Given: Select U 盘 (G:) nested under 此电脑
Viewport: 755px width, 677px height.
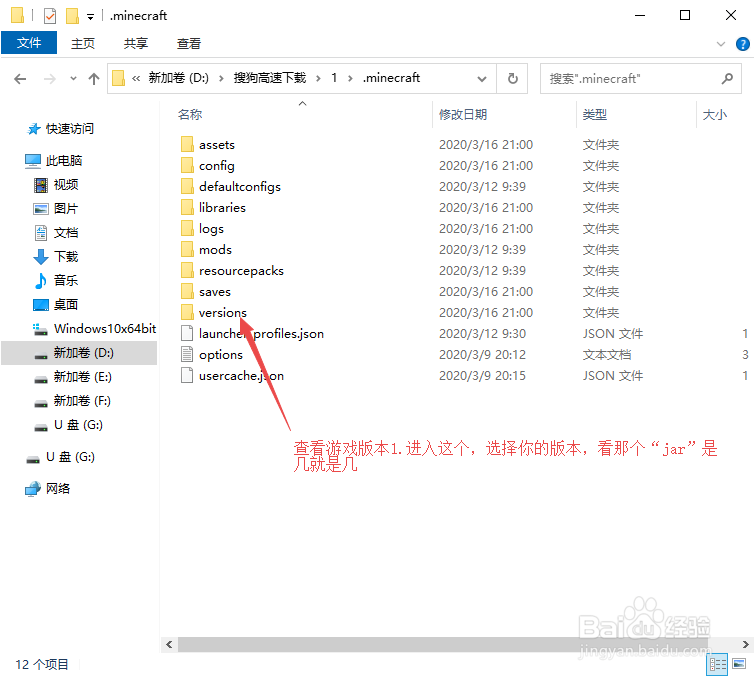Looking at the screenshot, I should 78,425.
